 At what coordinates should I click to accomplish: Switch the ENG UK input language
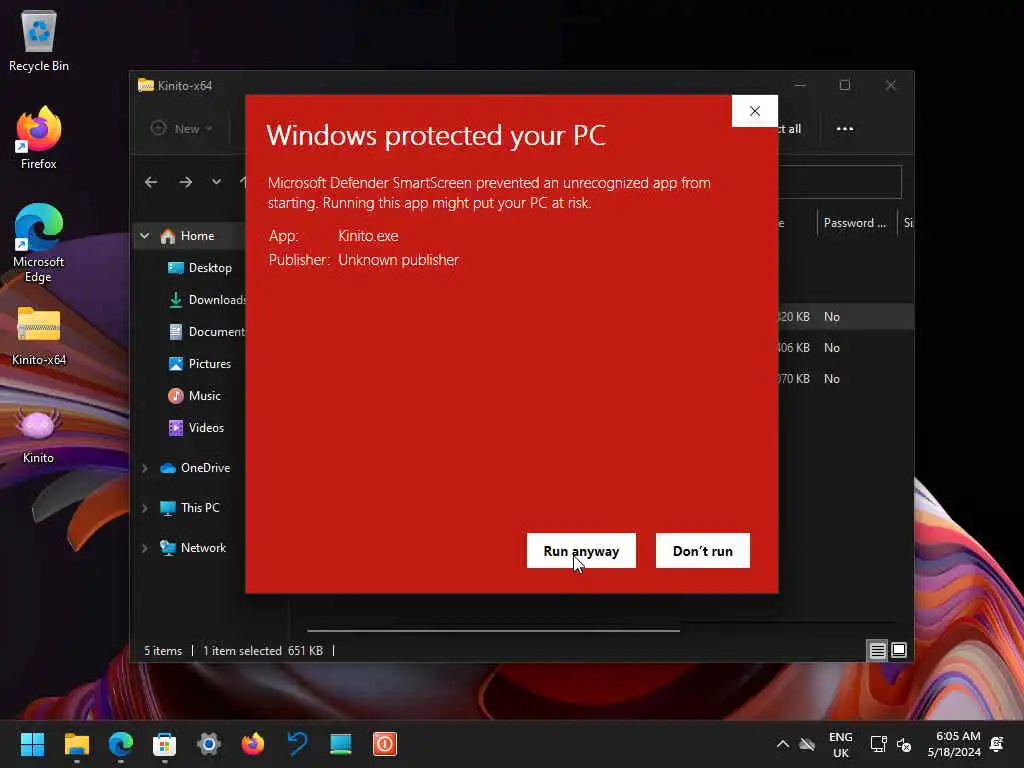coord(840,744)
